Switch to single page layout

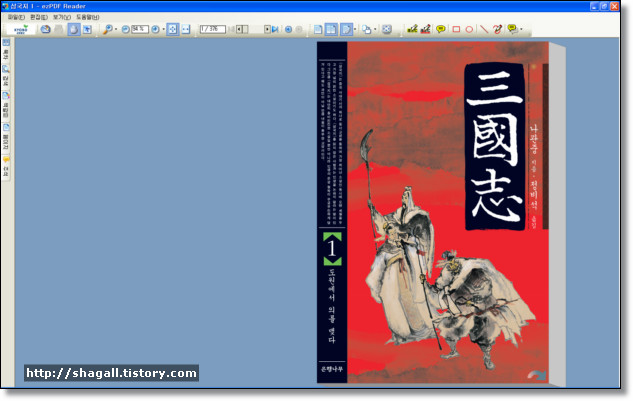318,29
